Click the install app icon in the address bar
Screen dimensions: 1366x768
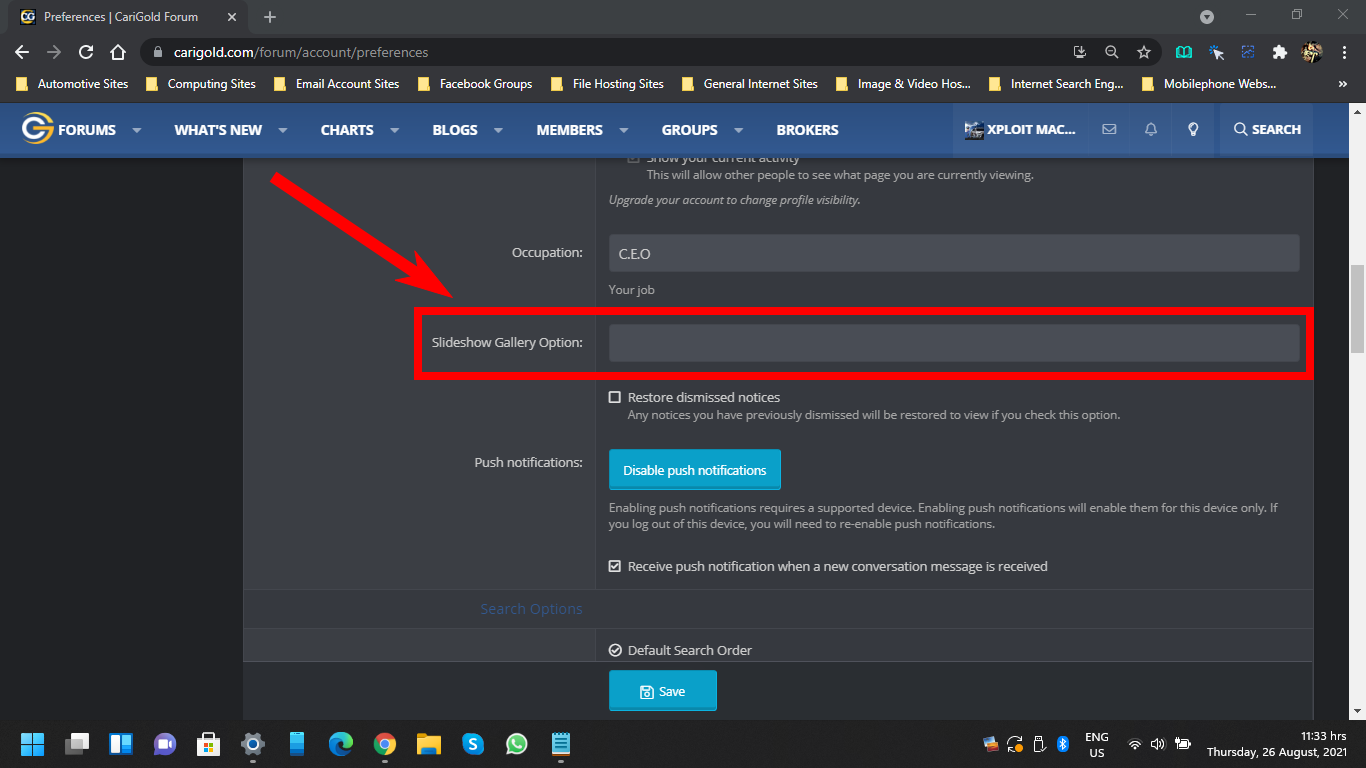click(1080, 52)
